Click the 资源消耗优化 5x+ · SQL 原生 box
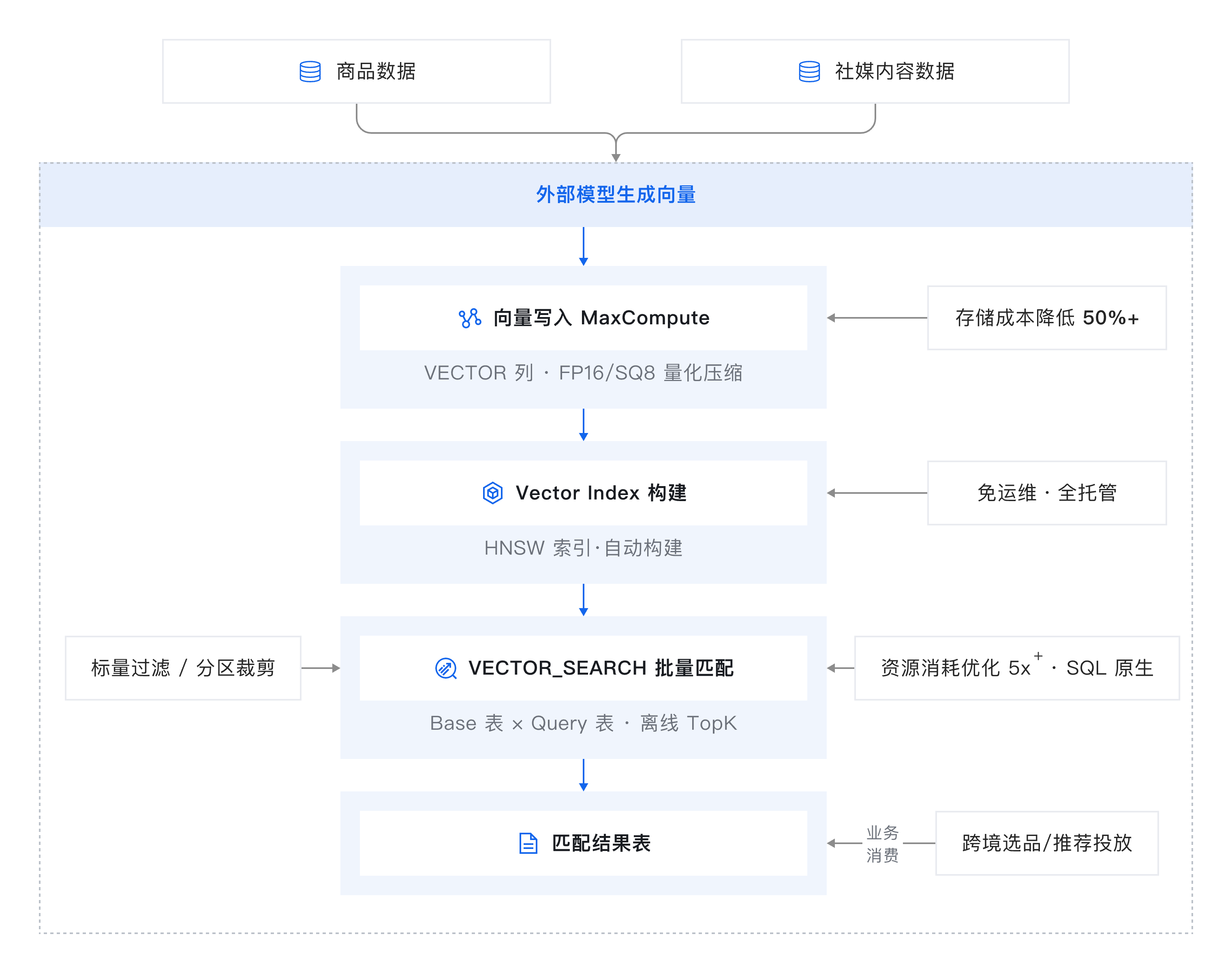 1017,668
